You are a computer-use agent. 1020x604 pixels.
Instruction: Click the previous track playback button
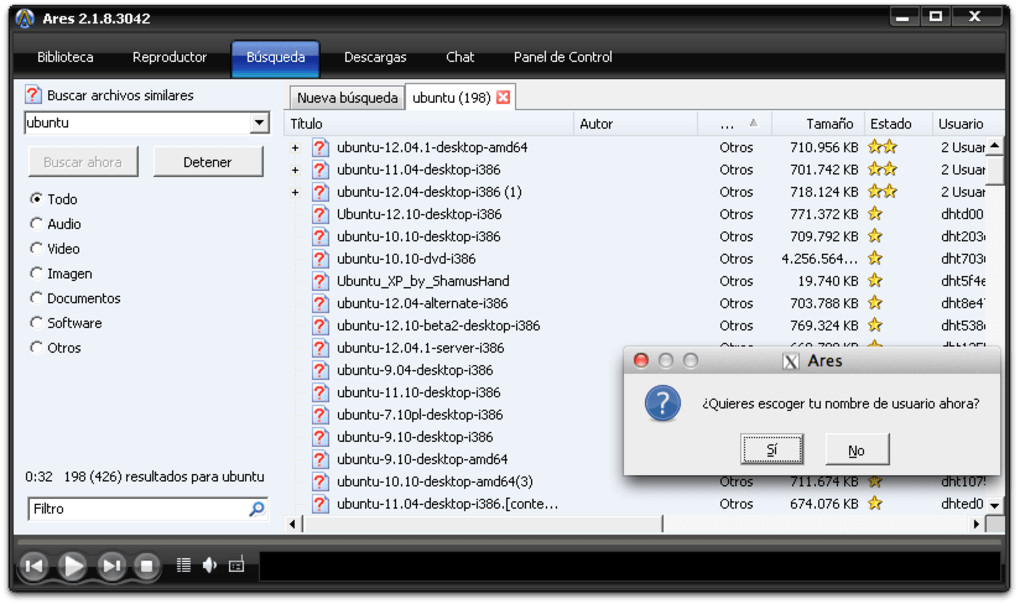point(34,566)
